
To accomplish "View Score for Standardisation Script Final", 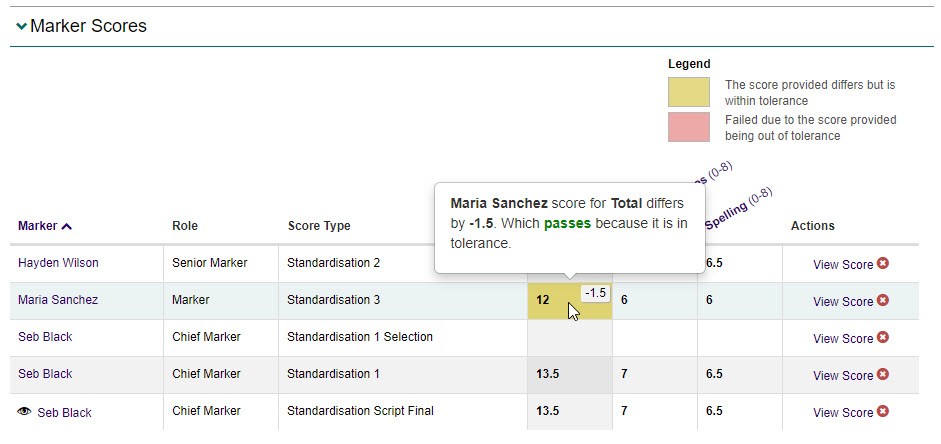I will click(x=842, y=413).
